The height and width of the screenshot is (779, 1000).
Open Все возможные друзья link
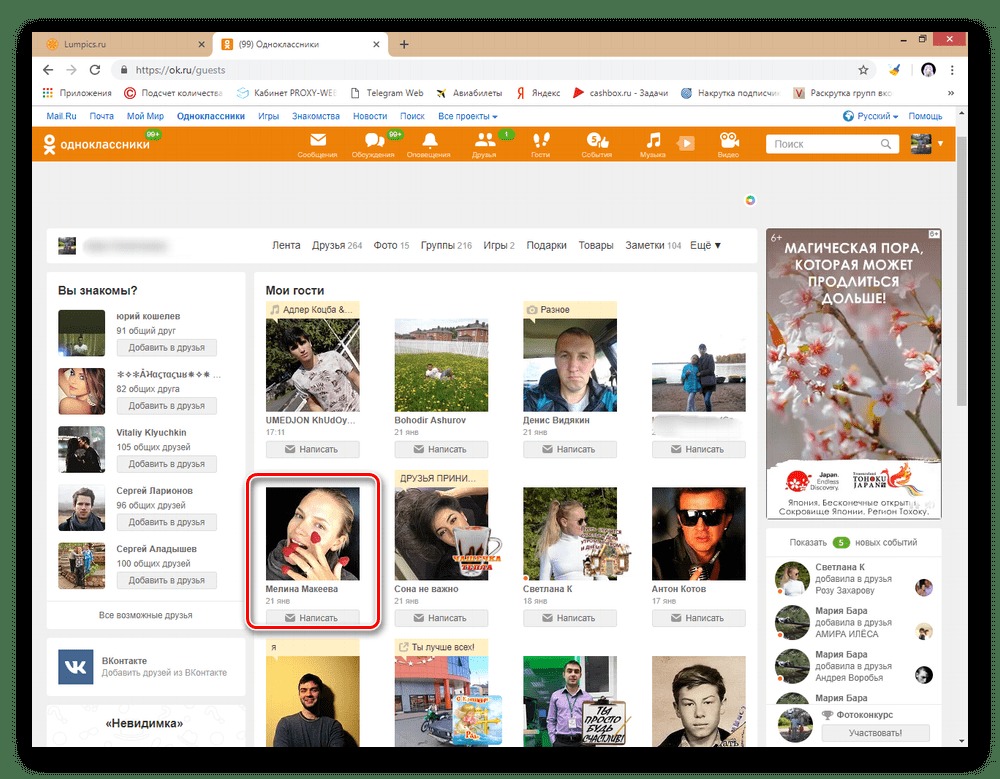[x=145, y=615]
